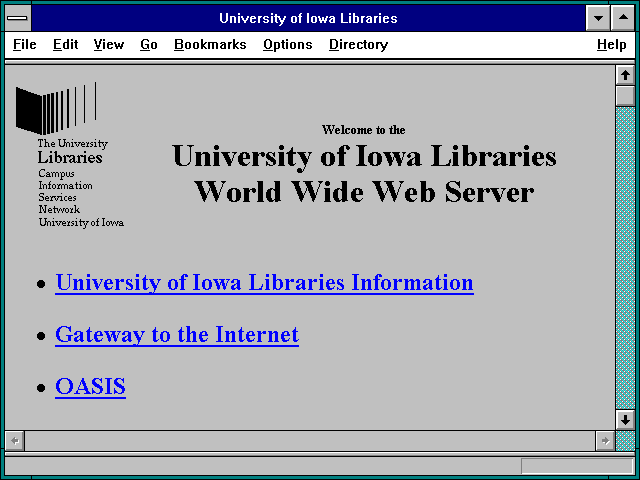
Task: Open the Gateway to the Internet link
Action: [177, 335]
